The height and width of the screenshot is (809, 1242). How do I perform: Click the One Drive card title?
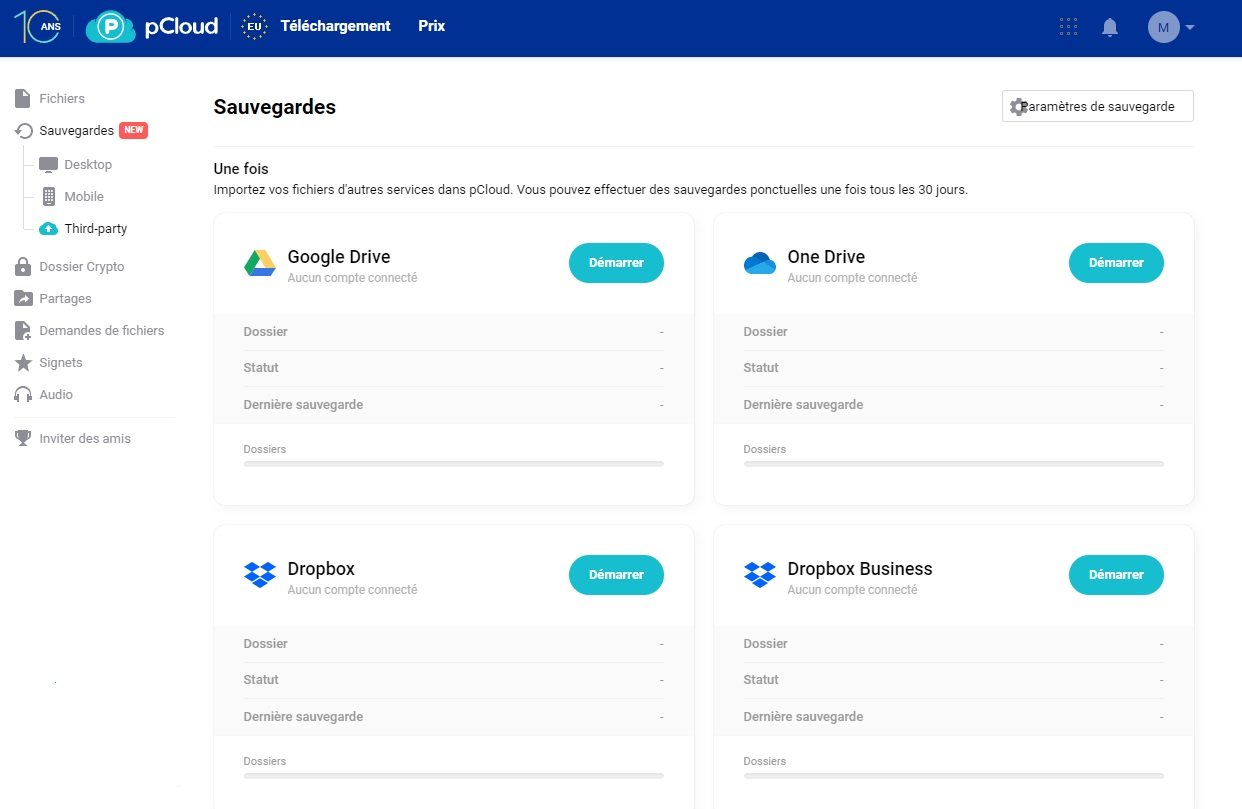(x=826, y=257)
